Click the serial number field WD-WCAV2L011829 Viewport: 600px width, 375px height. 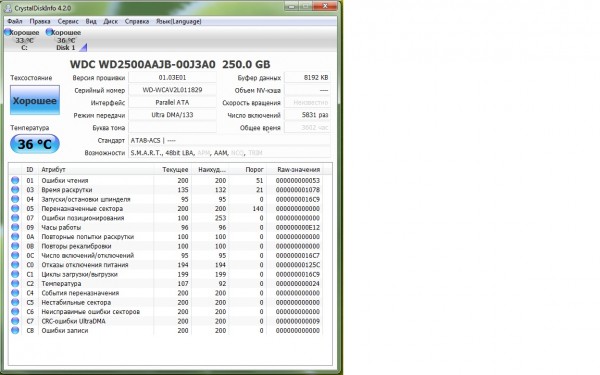(x=172, y=90)
